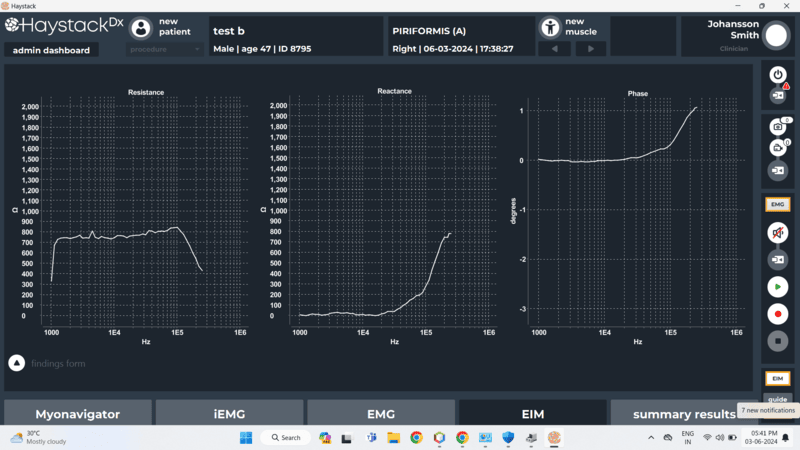Click the guide button

(x=777, y=399)
